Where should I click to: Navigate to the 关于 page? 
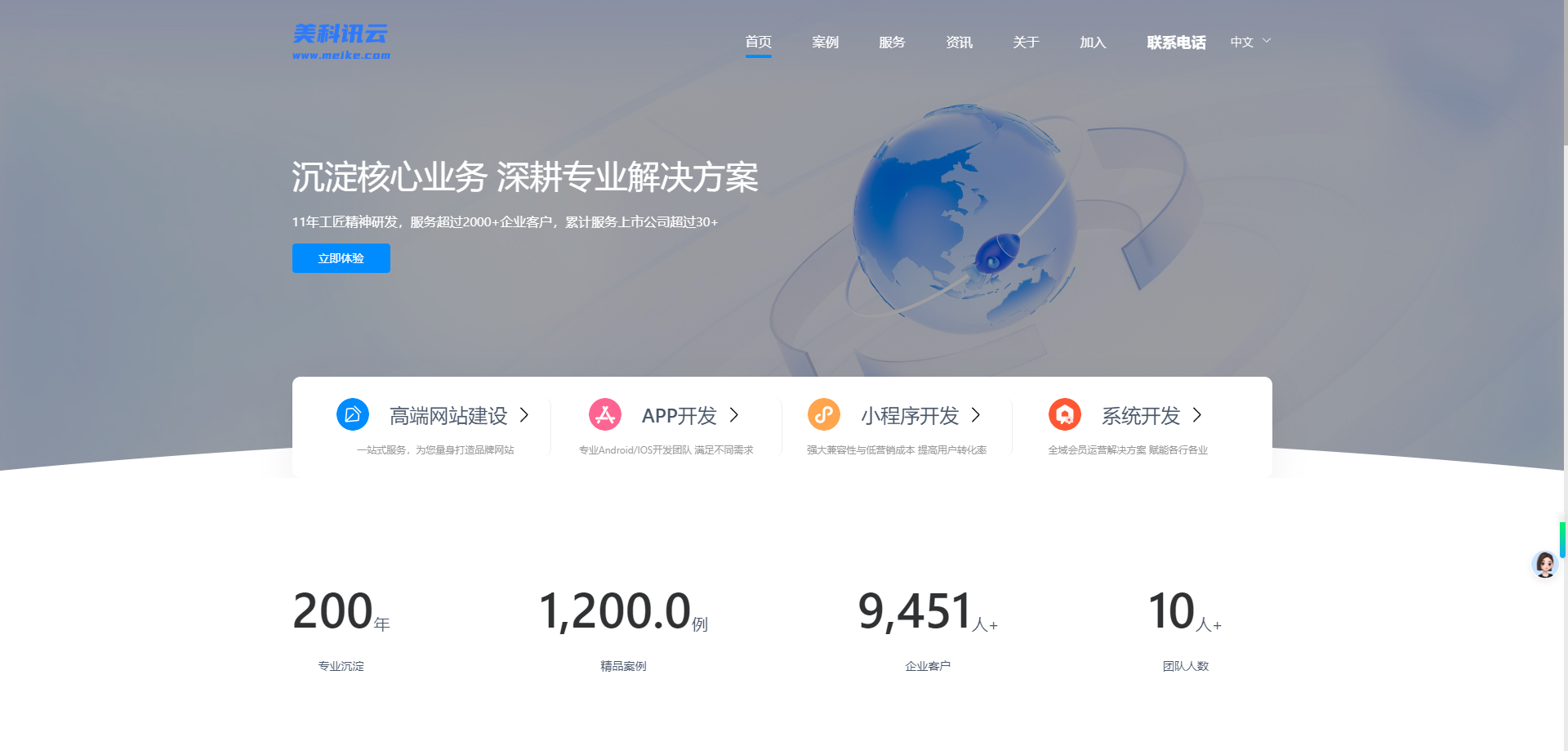click(1026, 42)
